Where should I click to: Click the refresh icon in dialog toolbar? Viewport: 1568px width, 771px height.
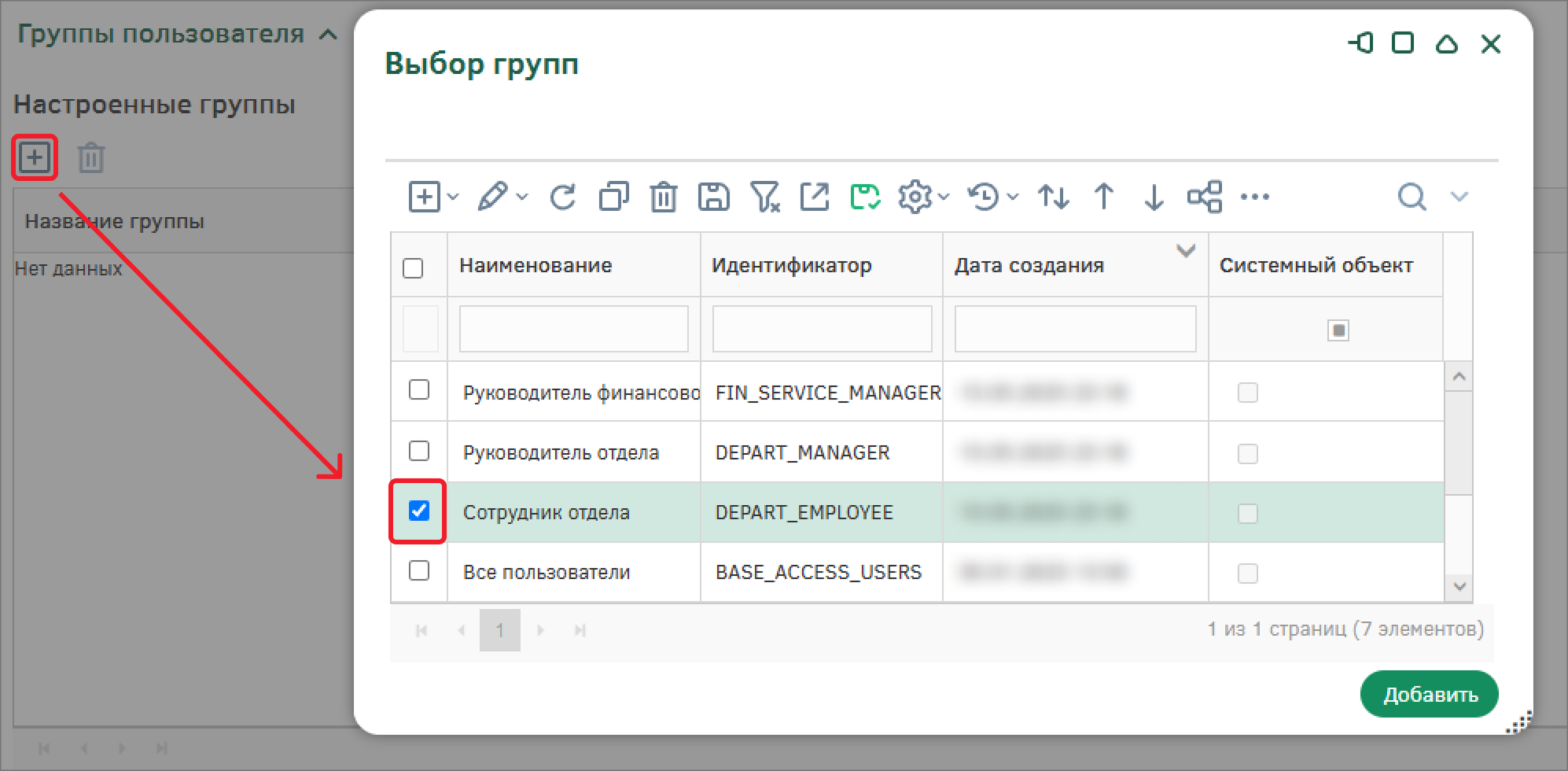562,197
